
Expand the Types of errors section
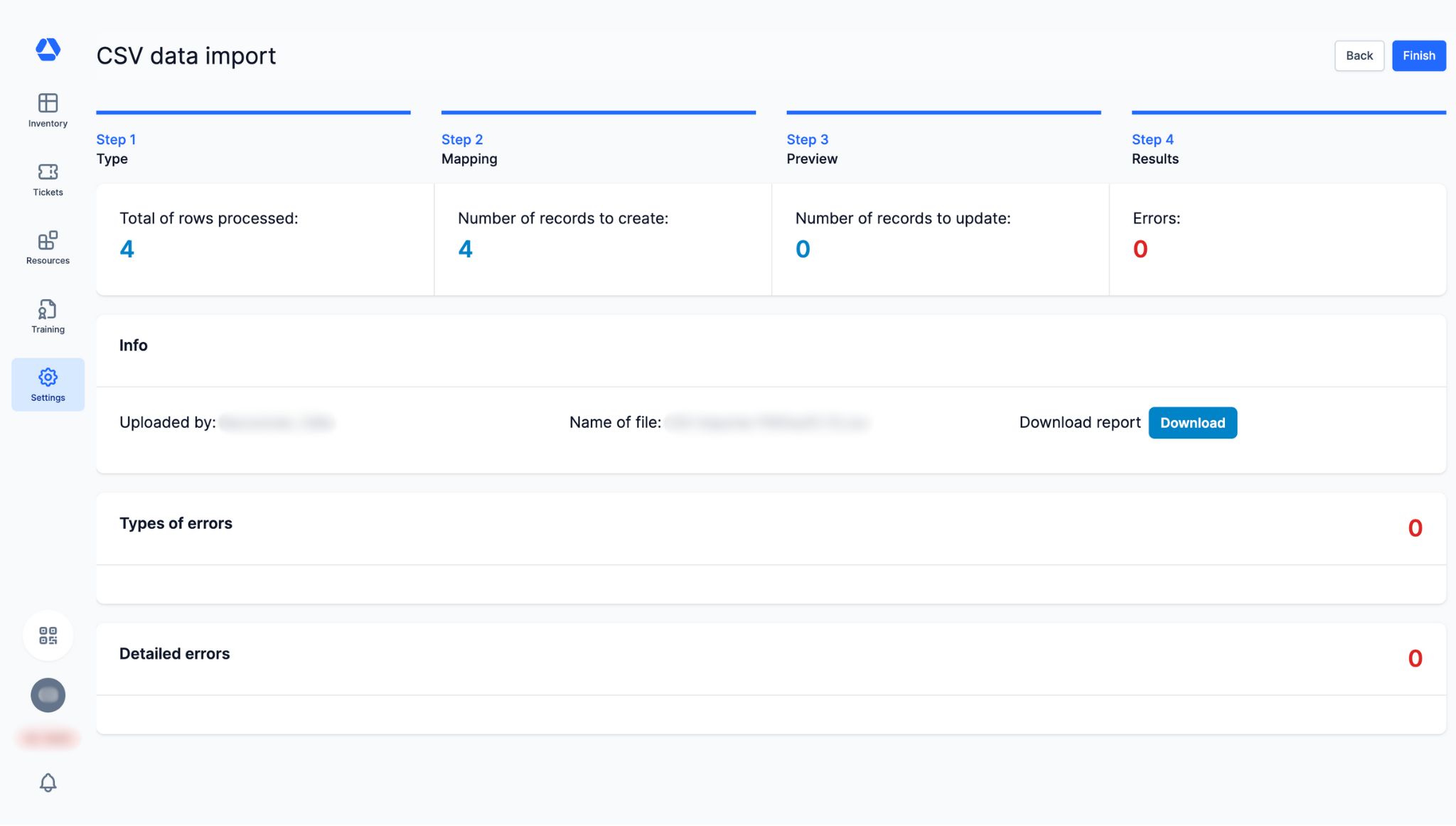176,523
